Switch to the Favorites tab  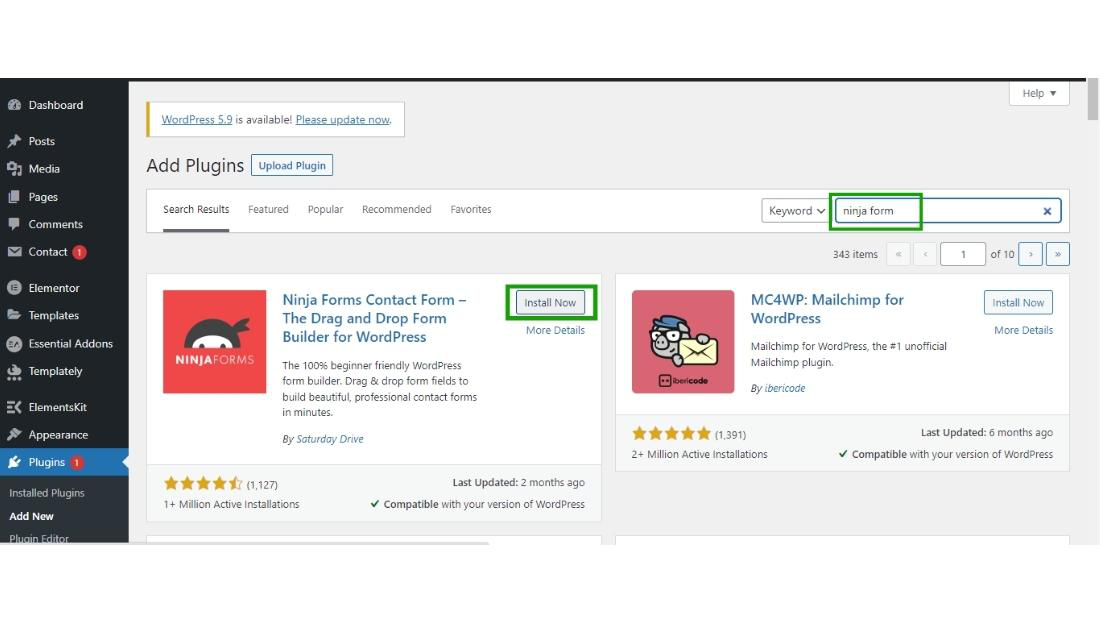[471, 209]
